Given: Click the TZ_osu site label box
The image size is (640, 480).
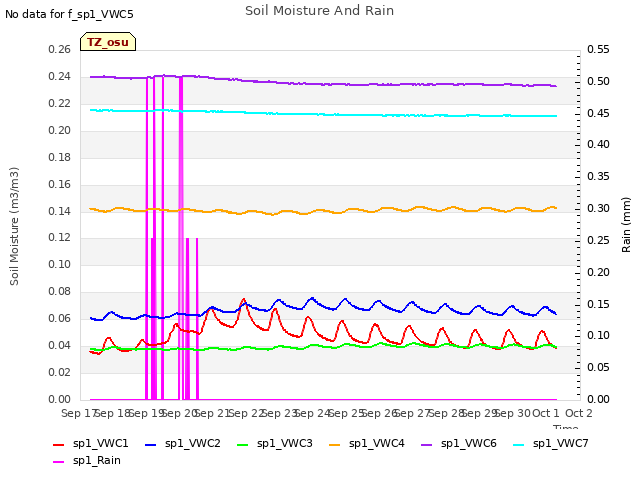Looking at the screenshot, I should (x=108, y=42).
